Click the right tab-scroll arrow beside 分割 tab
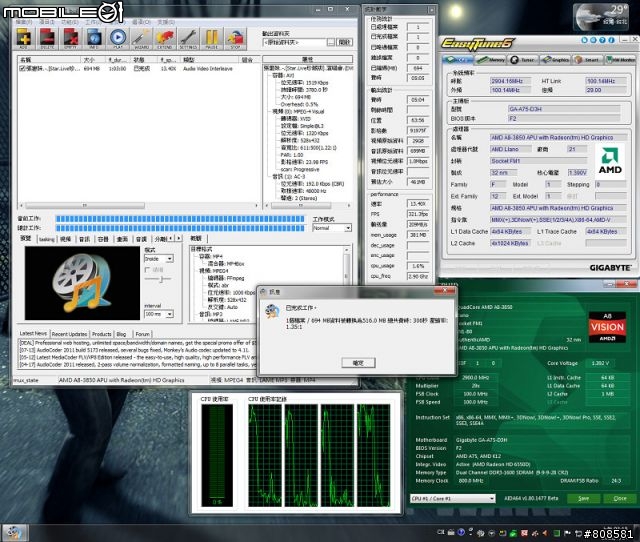Viewport: 640px width, 542px height. [x=178, y=238]
